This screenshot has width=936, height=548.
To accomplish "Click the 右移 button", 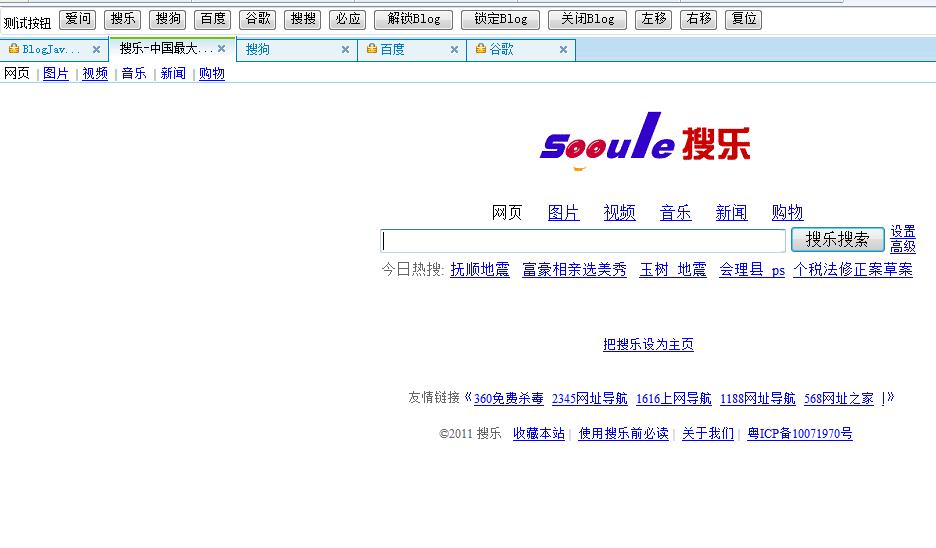I will pyautogui.click(x=698, y=19).
